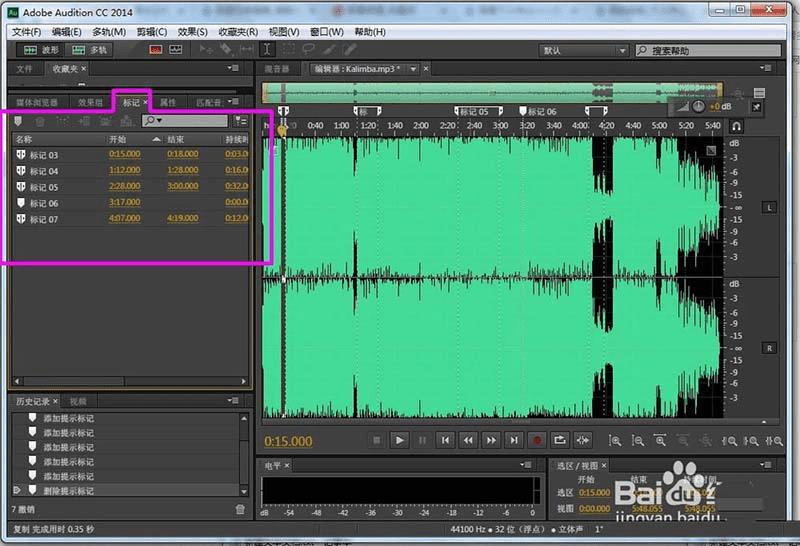Click the red Record button
The height and width of the screenshot is (546, 800).
click(536, 440)
